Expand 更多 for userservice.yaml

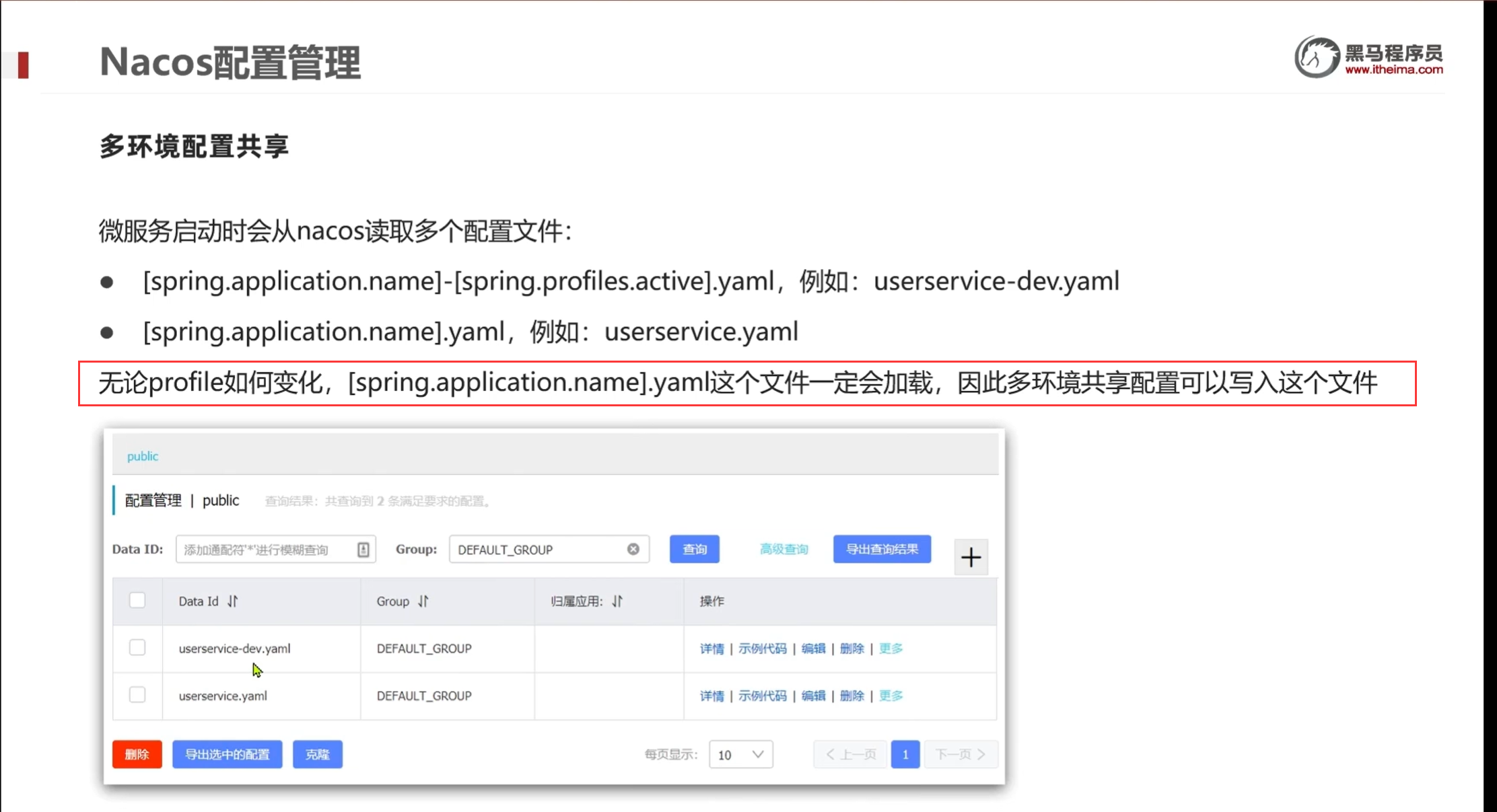click(x=891, y=696)
